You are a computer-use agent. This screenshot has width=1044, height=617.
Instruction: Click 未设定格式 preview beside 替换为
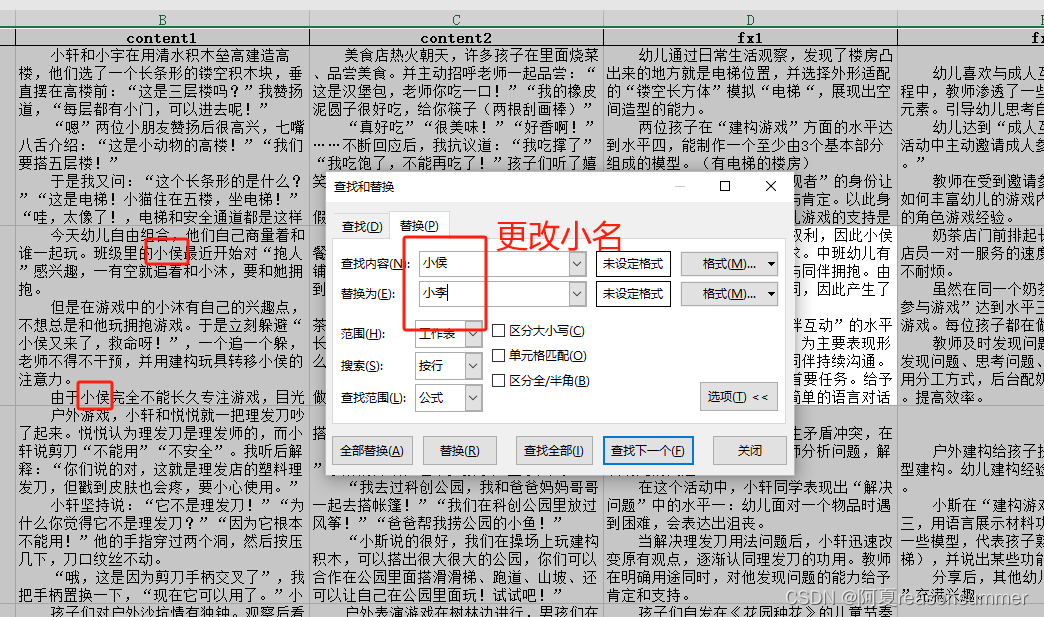click(633, 294)
